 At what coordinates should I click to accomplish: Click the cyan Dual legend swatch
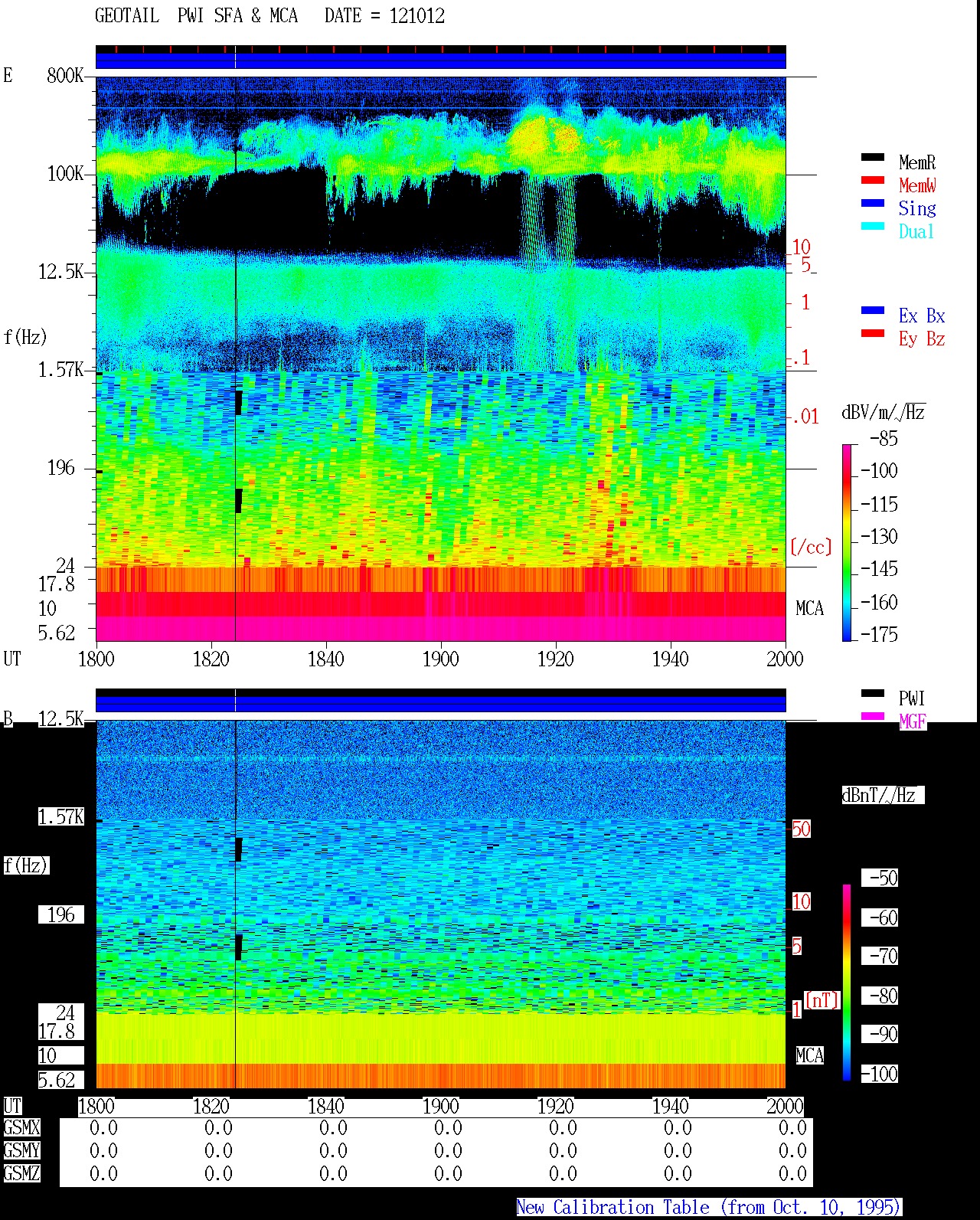click(873, 226)
